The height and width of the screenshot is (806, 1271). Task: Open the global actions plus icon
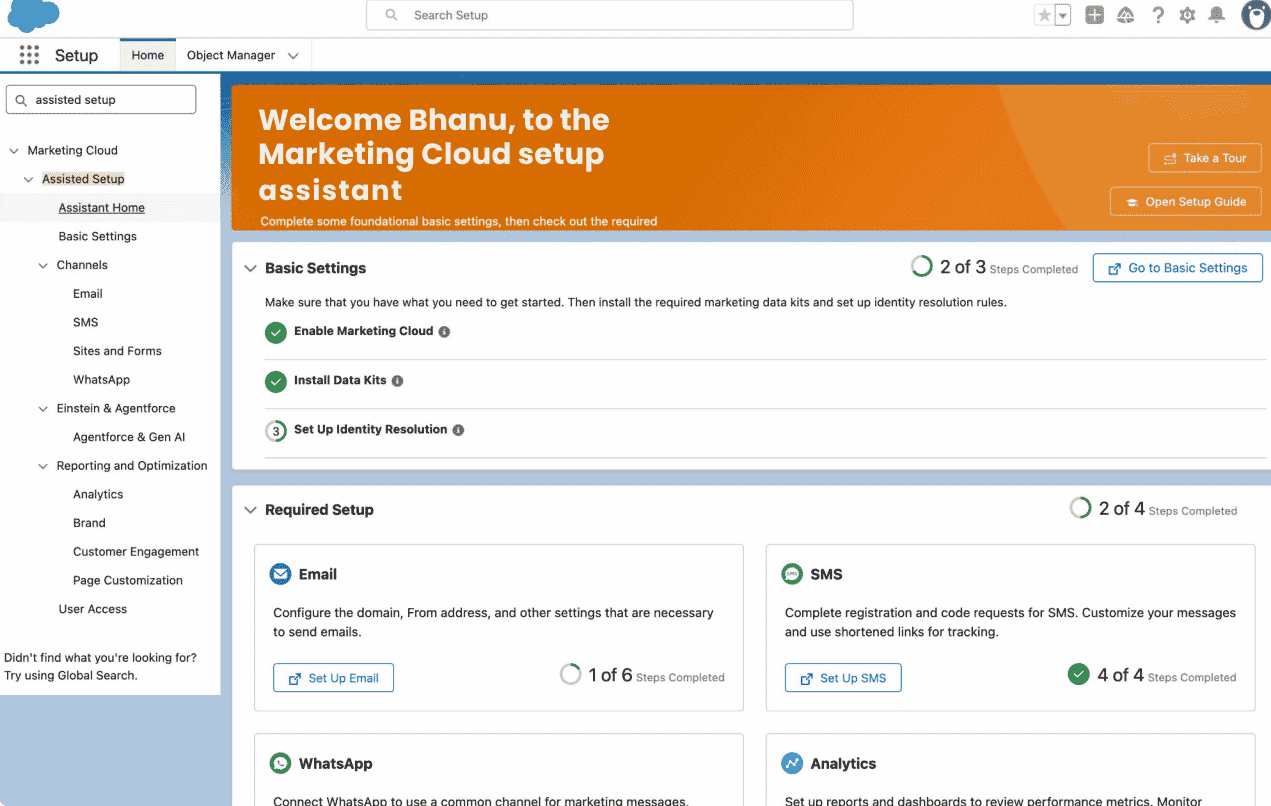[1095, 15]
